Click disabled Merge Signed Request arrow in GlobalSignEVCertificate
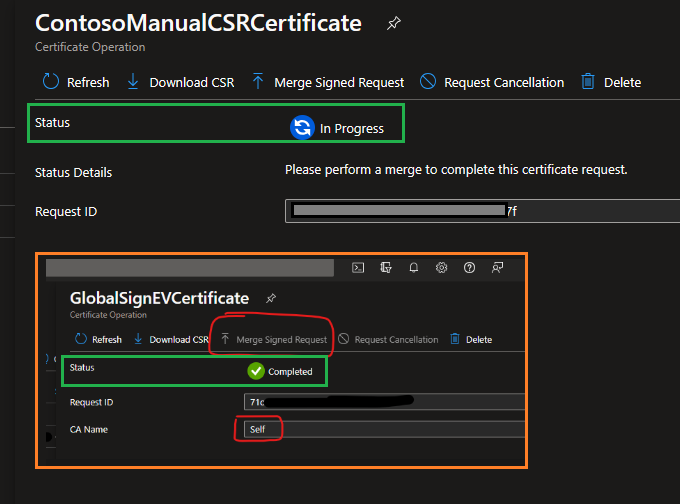This screenshot has width=680, height=504. (x=225, y=339)
